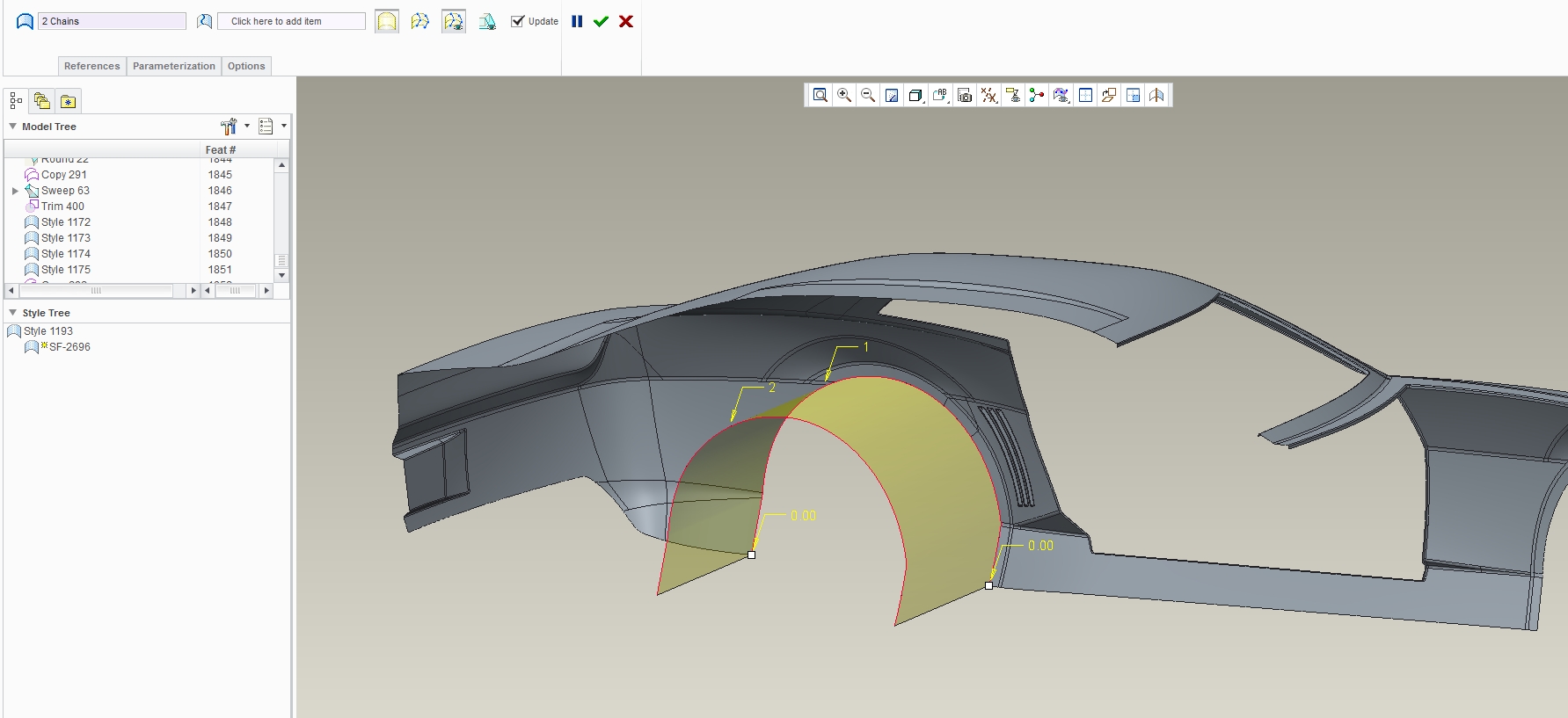Select Trim 400 in the model tree
Image resolution: width=1568 pixels, height=718 pixels.
[62, 207]
